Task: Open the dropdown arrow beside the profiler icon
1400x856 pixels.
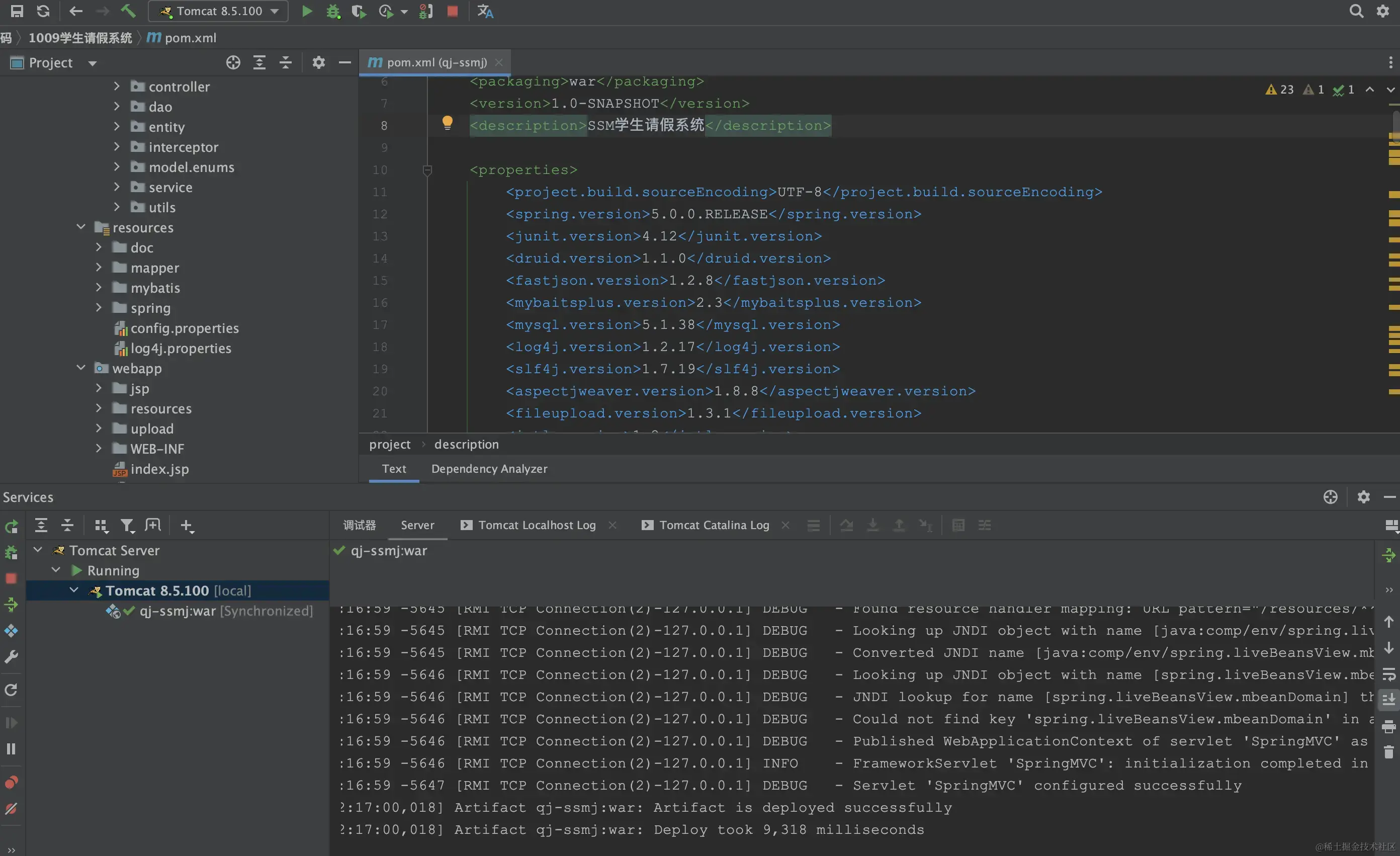Action: (404, 12)
